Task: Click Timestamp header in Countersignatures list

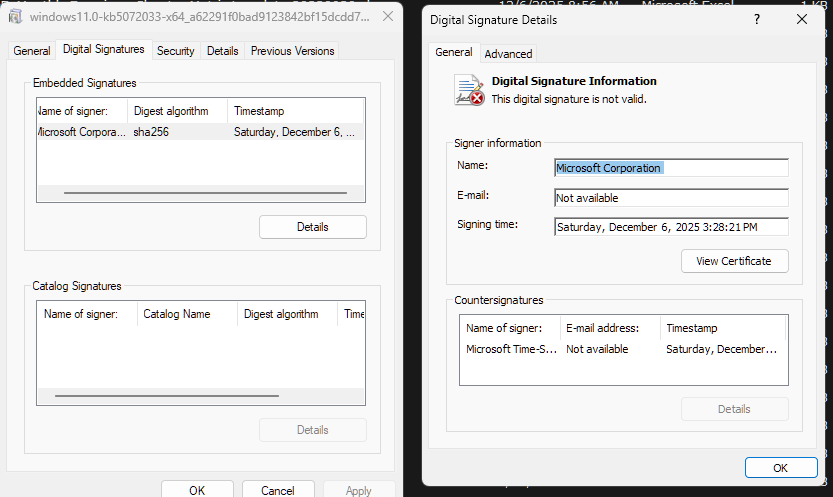Action: pyautogui.click(x=722, y=328)
